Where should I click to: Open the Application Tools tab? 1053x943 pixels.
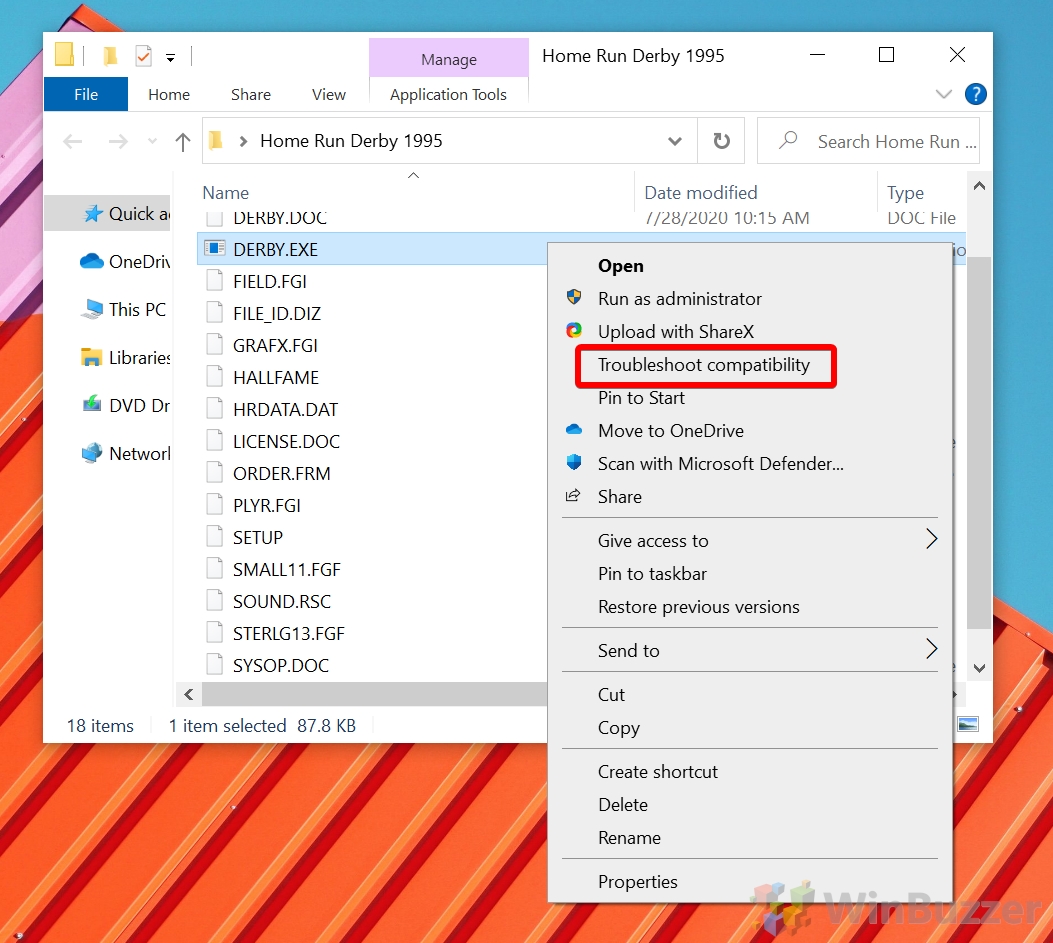coord(449,95)
